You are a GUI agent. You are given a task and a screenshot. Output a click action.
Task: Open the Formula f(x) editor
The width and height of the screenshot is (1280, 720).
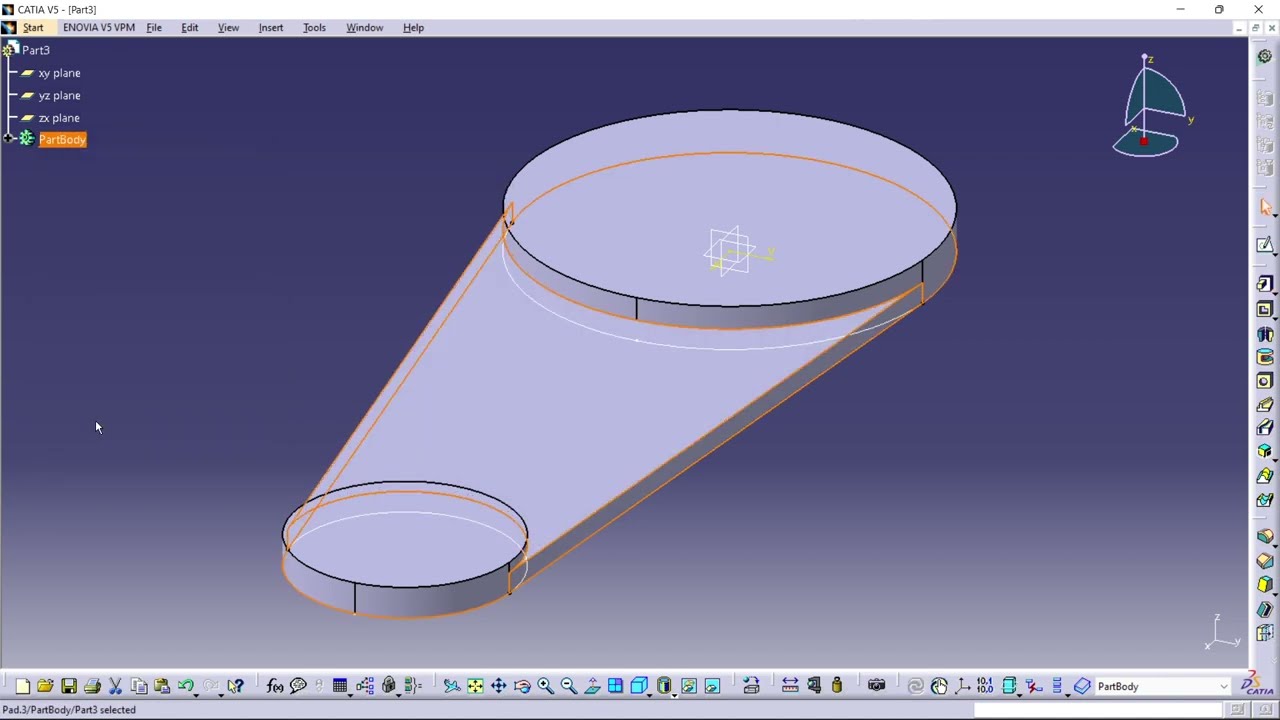point(274,686)
